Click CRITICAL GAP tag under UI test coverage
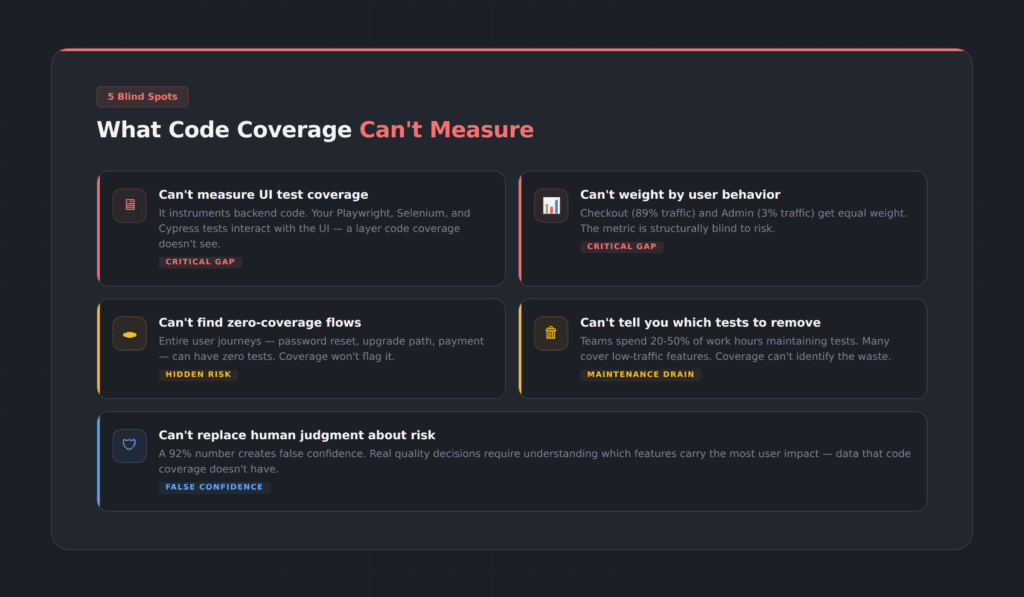This screenshot has width=1024, height=597. coord(200,261)
